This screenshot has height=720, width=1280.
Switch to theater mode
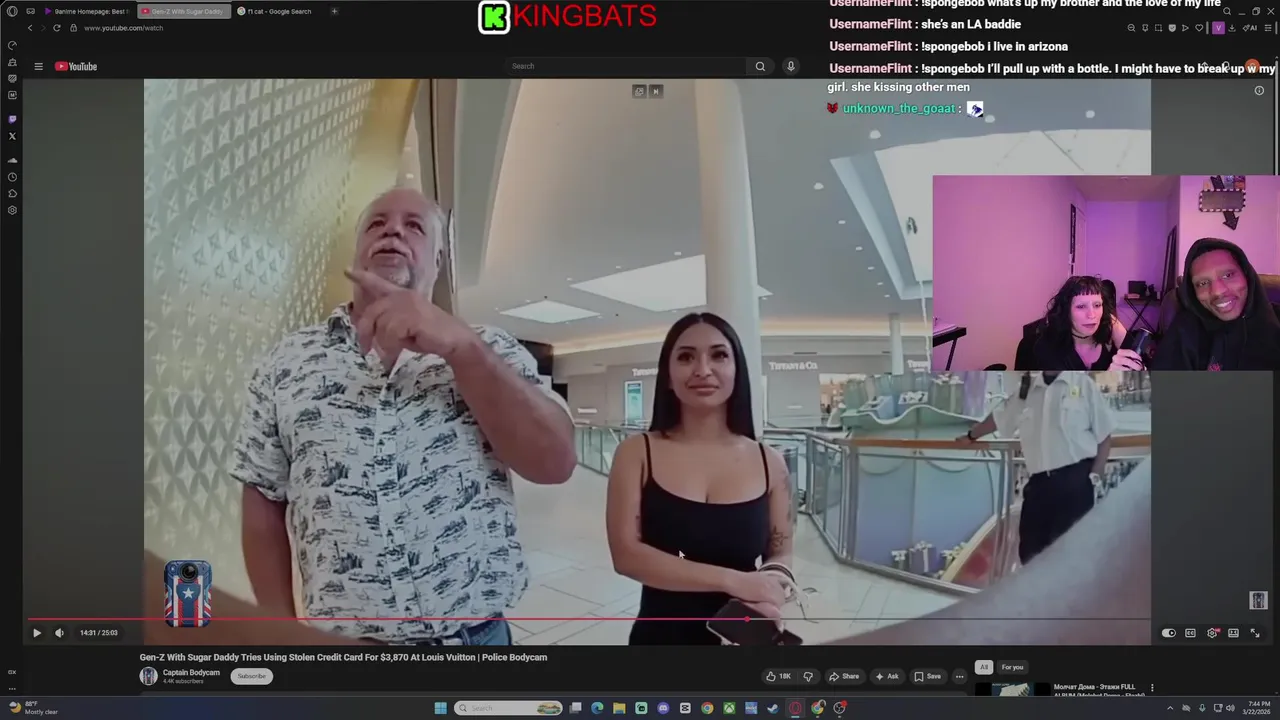pyautogui.click(x=1233, y=633)
